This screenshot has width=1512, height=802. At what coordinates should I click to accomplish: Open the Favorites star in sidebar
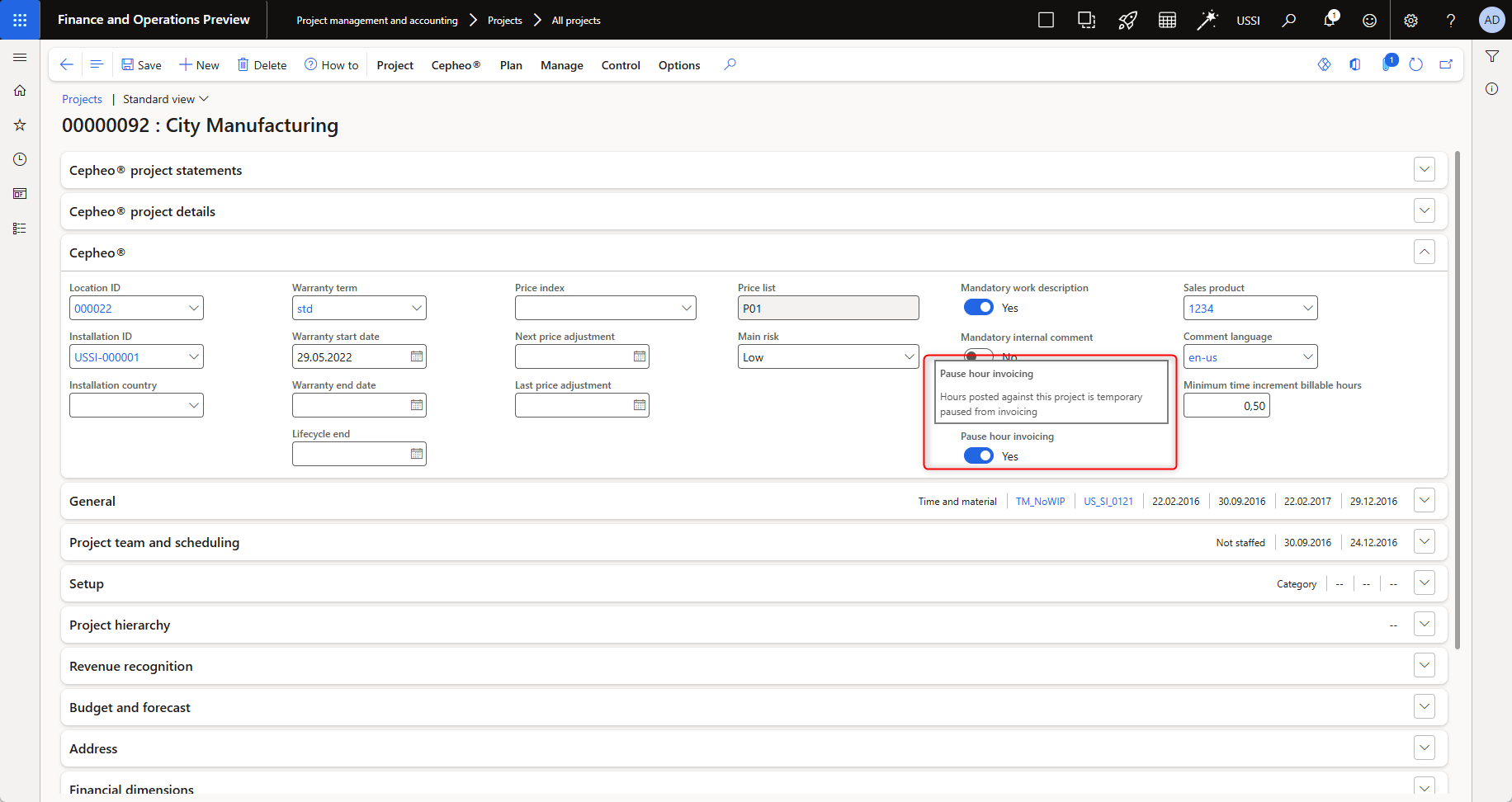click(x=20, y=125)
